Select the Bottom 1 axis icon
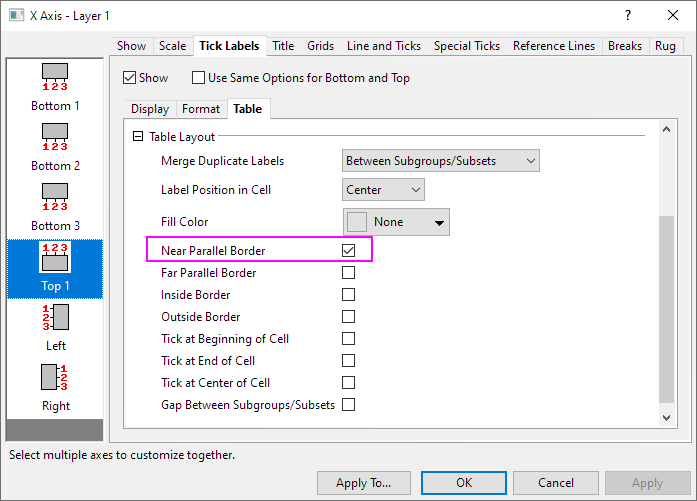Viewport: 697px width, 501px height. coord(55,77)
